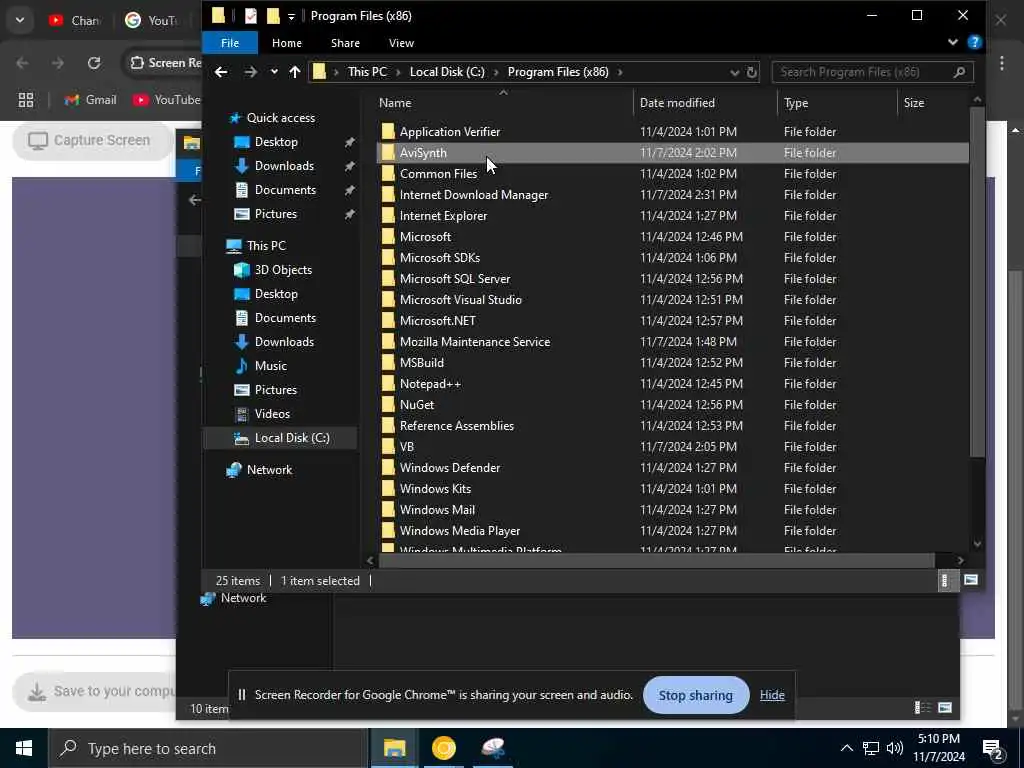Go back in File Explorer navigation

coord(221,72)
